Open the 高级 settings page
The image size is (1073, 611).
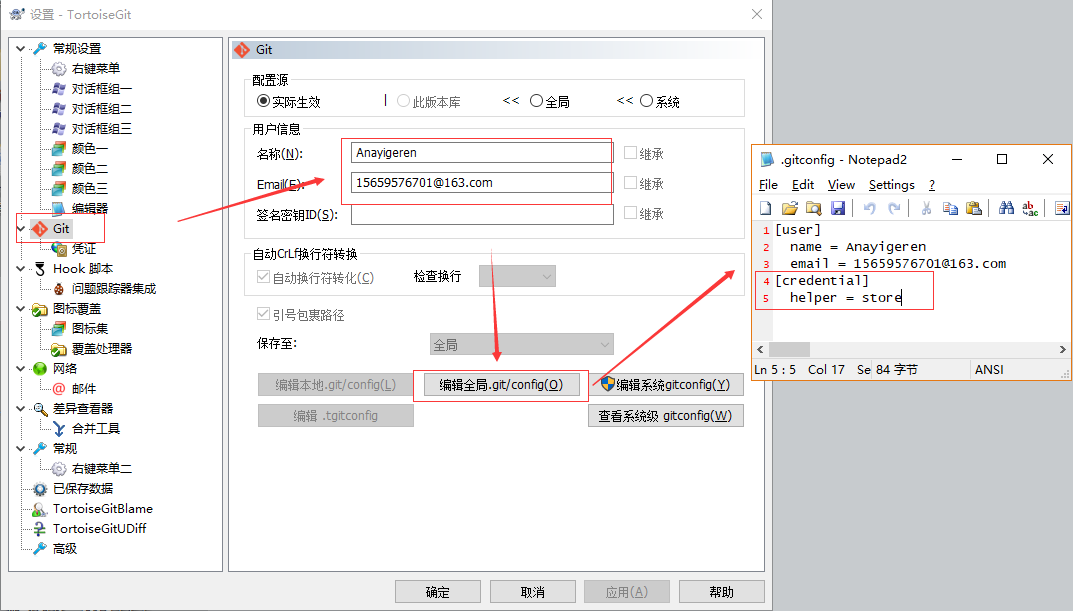[x=65, y=548]
